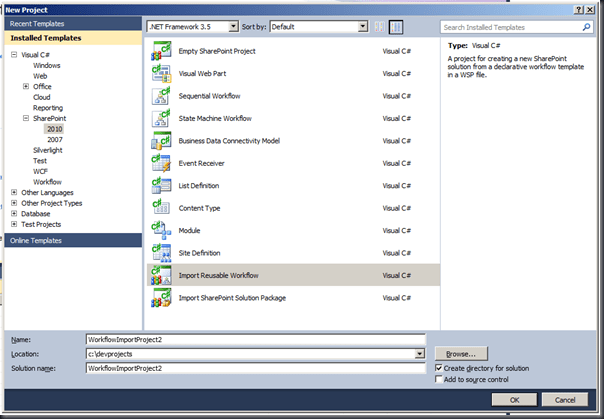This screenshot has width=604, height=419.
Task: Collapse the SharePoint tree node
Action: 26,118
